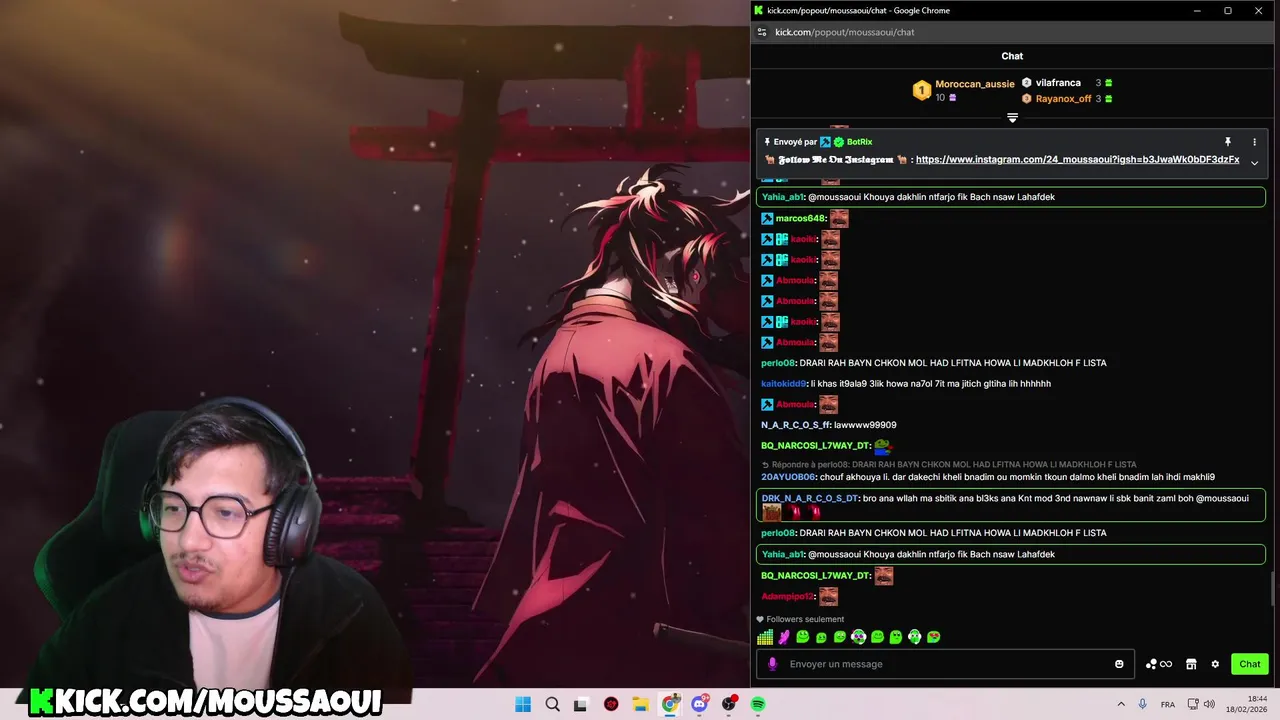Open the network status icon in system tray
Viewport: 1280px width, 720px height.
pos(1193,704)
